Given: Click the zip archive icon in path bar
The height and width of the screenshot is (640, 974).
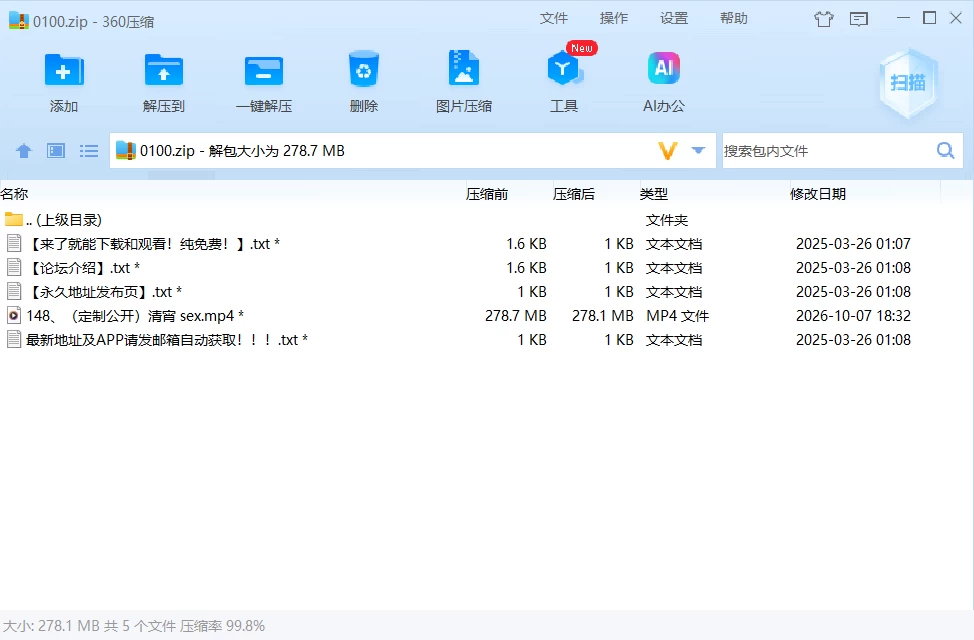Looking at the screenshot, I should pyautogui.click(x=126, y=150).
